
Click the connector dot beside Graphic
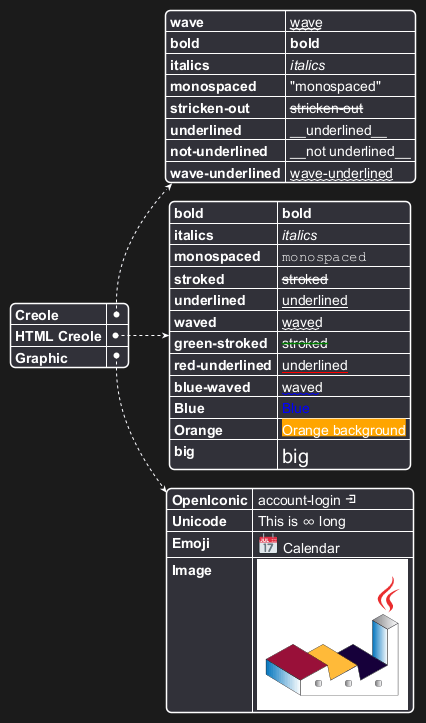(117, 356)
